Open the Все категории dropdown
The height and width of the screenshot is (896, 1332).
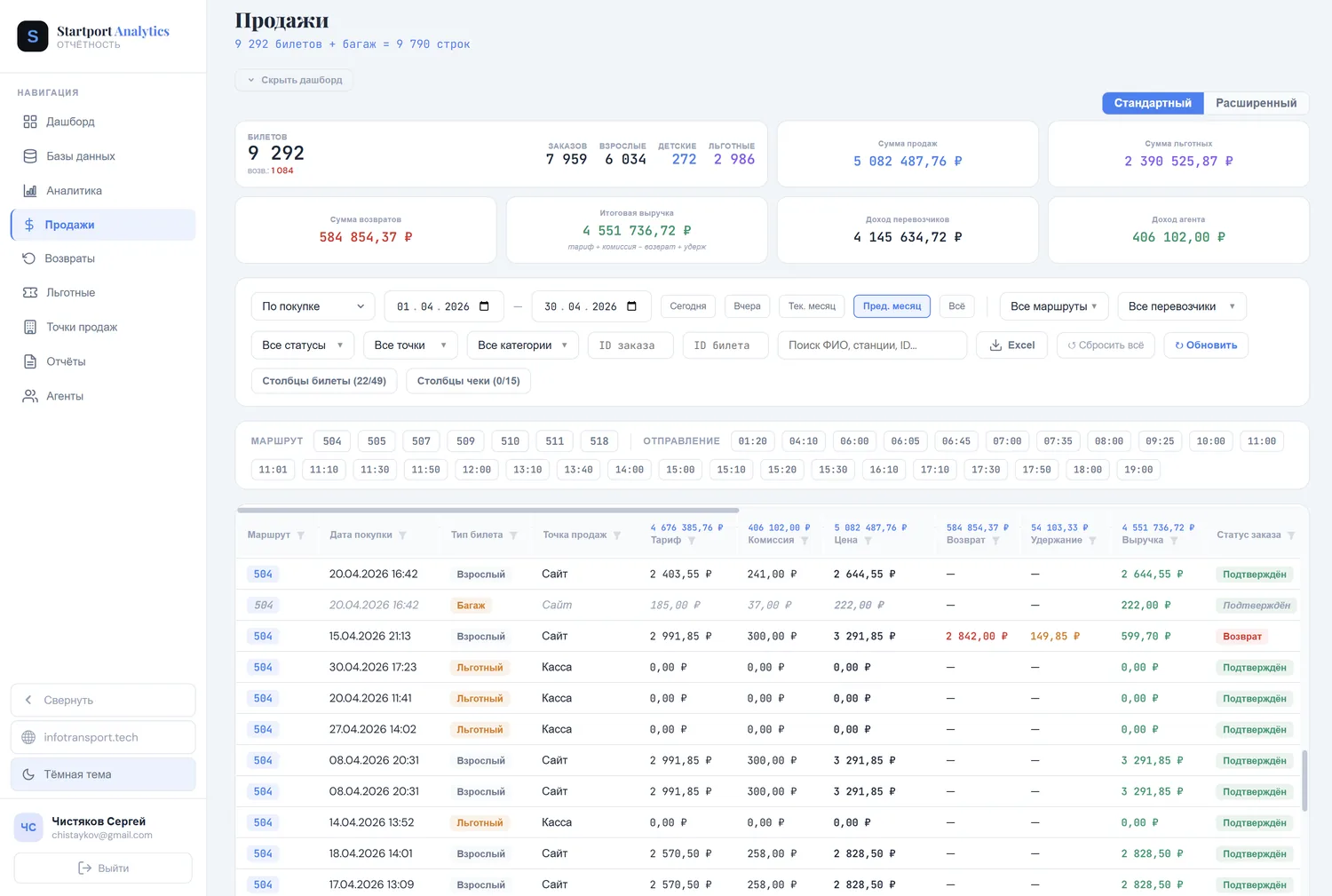click(x=523, y=345)
